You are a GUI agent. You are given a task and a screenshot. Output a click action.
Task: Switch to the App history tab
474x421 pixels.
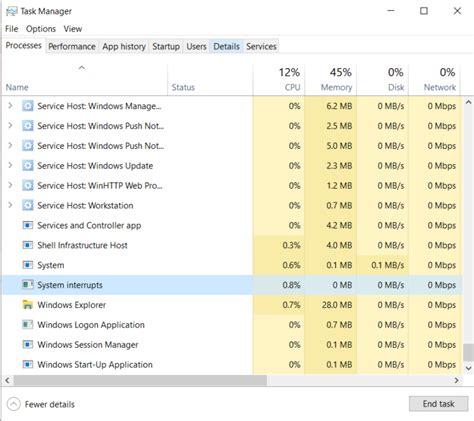pos(124,46)
